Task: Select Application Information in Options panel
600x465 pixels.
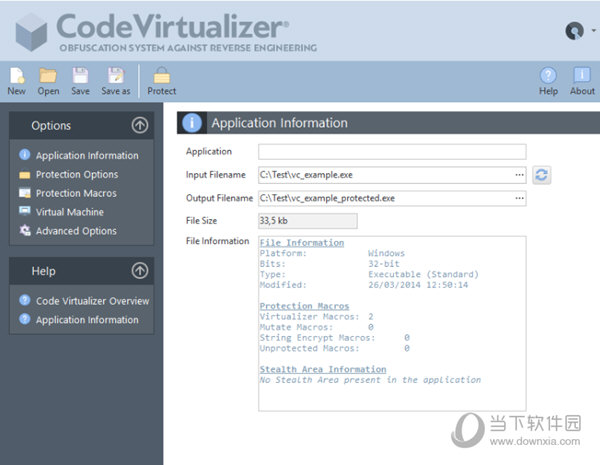Action: 87,155
